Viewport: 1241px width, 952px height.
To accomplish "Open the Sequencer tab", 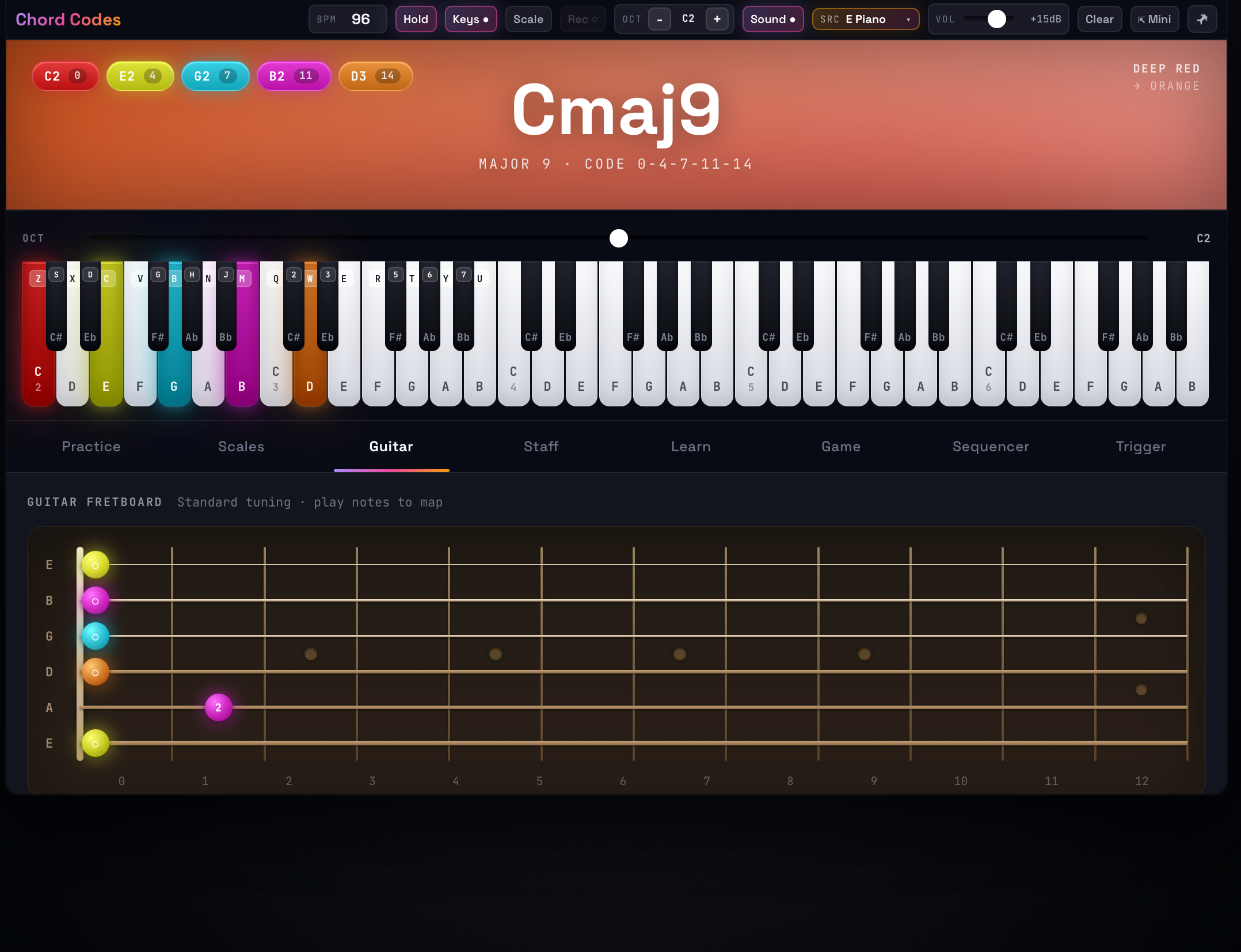I will [x=991, y=447].
